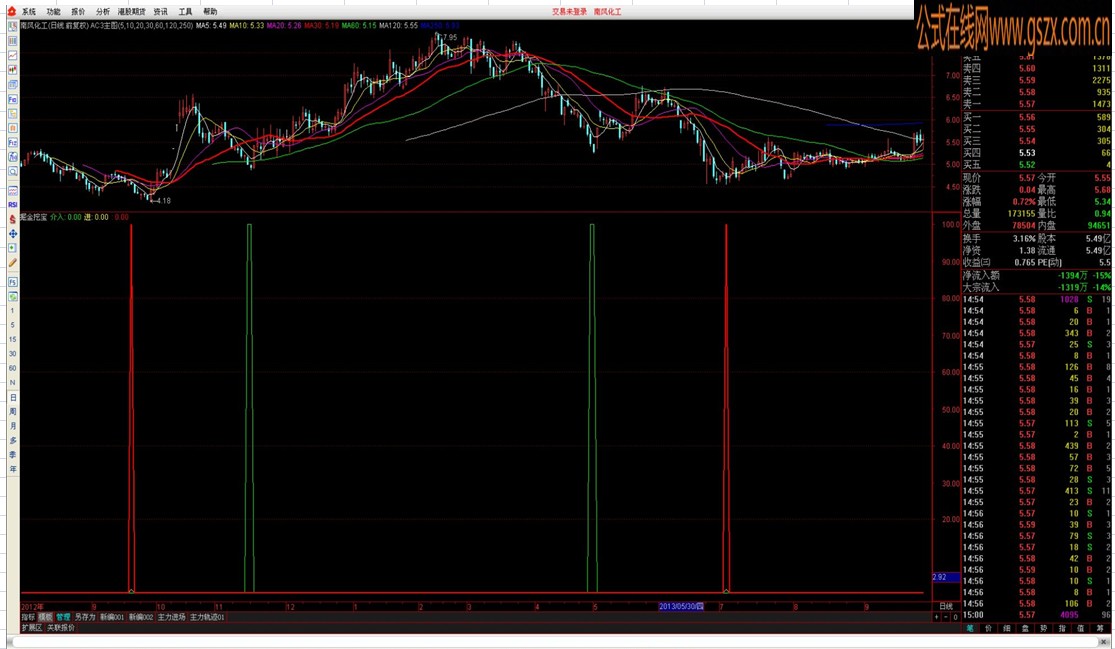Select the 主力轨迹01 template tab
Screen dimensions: 1115x649
[207, 617]
